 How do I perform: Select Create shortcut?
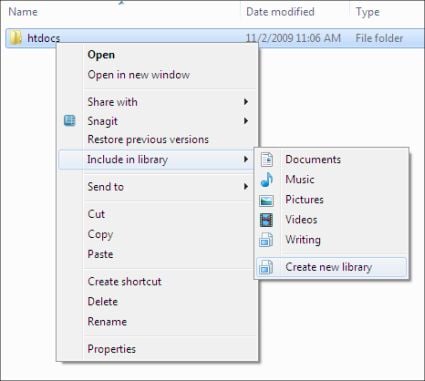(x=124, y=281)
